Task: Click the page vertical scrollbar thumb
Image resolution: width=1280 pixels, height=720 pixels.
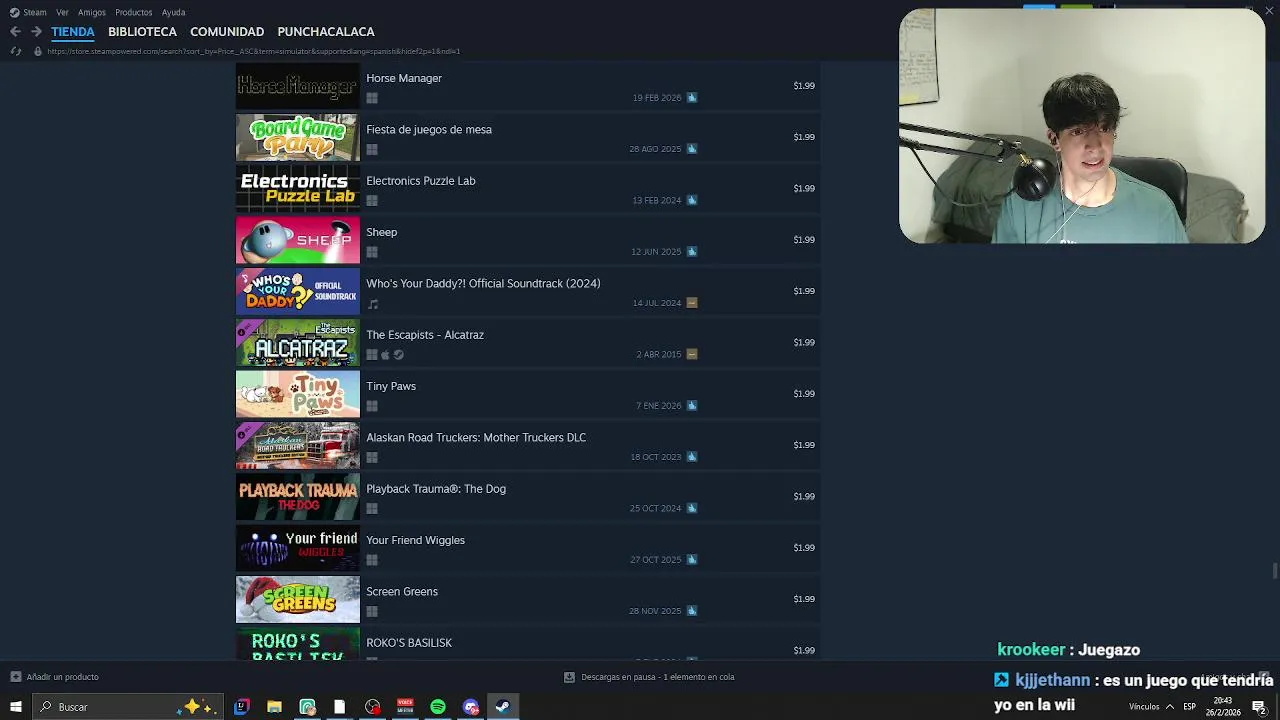Action: coord(1274,570)
